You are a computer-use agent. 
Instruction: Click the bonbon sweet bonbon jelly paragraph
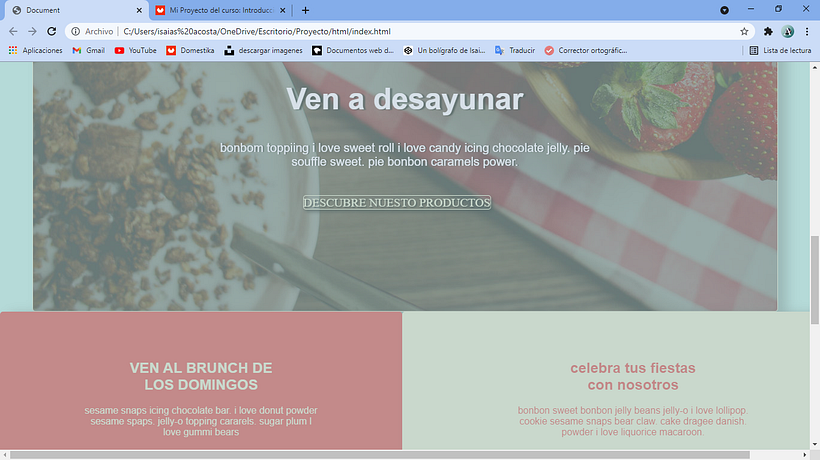coord(633,421)
